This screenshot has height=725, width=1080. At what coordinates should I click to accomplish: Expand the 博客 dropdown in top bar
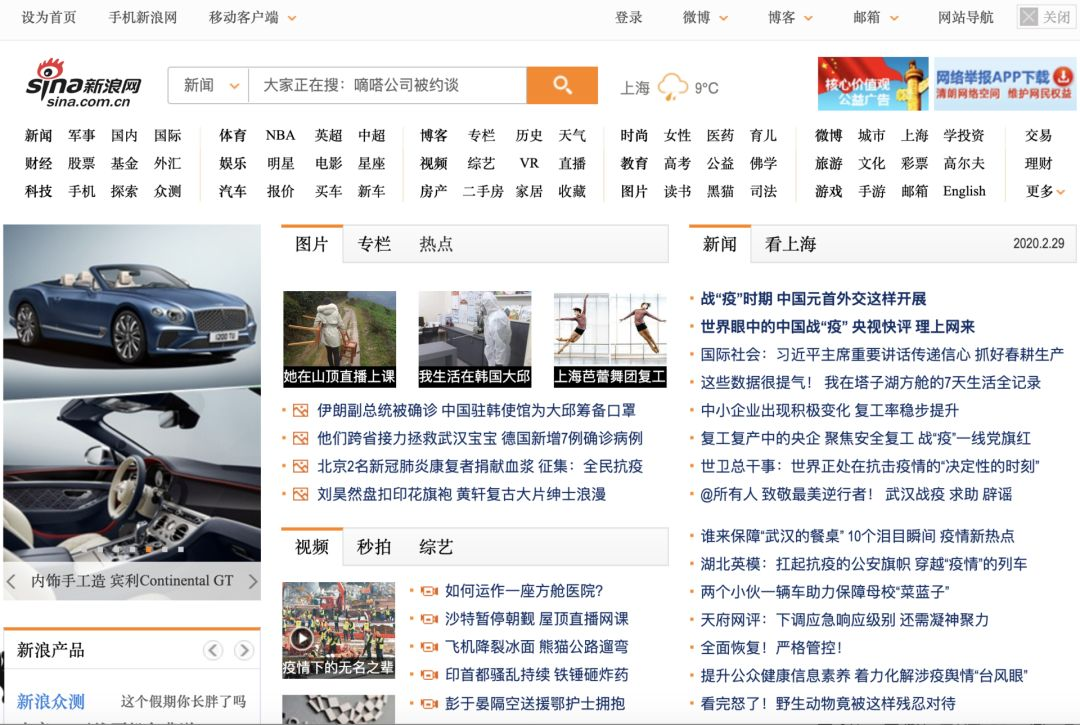(x=809, y=19)
